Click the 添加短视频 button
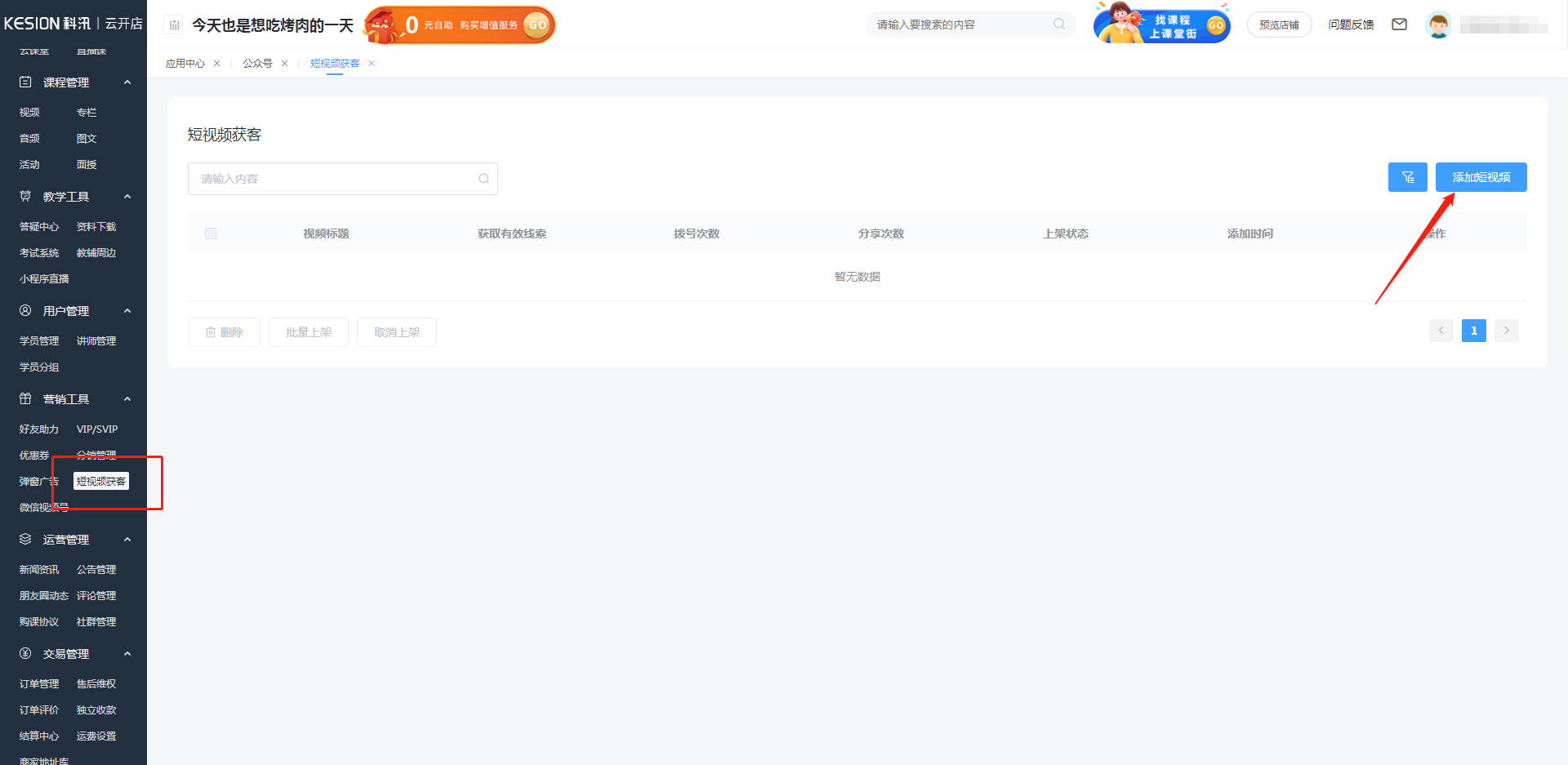The width and height of the screenshot is (1568, 765). pyautogui.click(x=1481, y=177)
